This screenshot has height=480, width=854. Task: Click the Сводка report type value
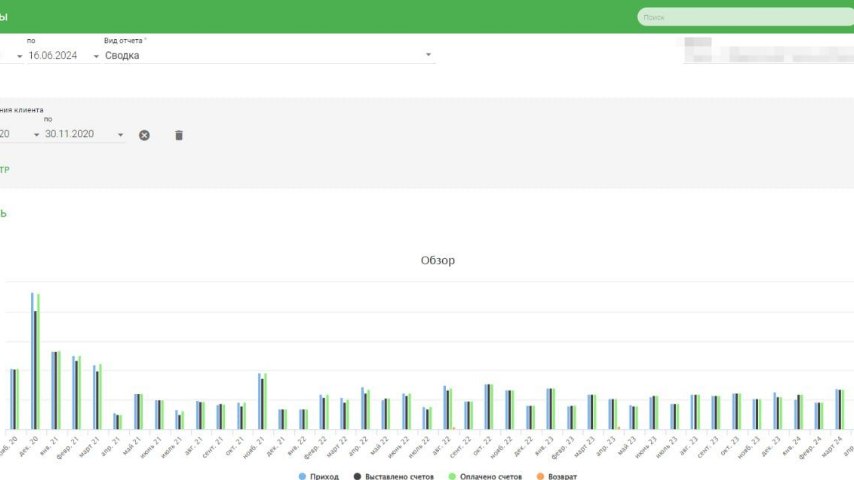[122, 56]
